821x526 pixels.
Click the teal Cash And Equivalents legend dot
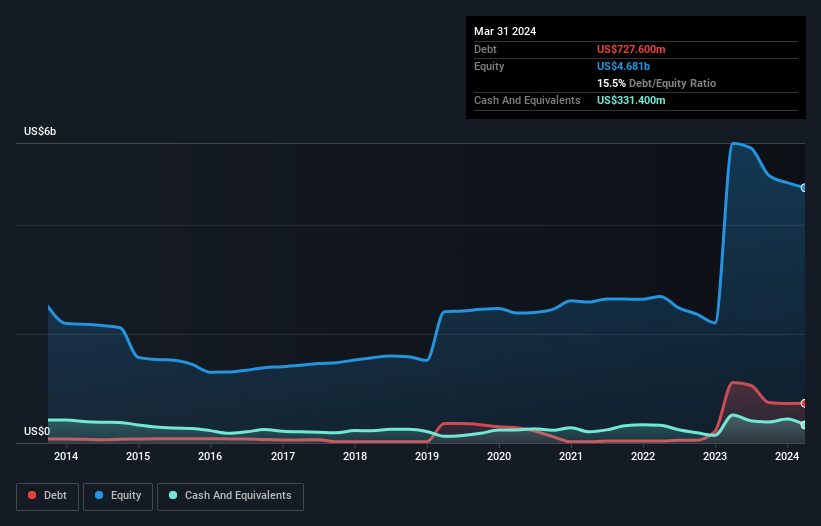tap(173, 495)
